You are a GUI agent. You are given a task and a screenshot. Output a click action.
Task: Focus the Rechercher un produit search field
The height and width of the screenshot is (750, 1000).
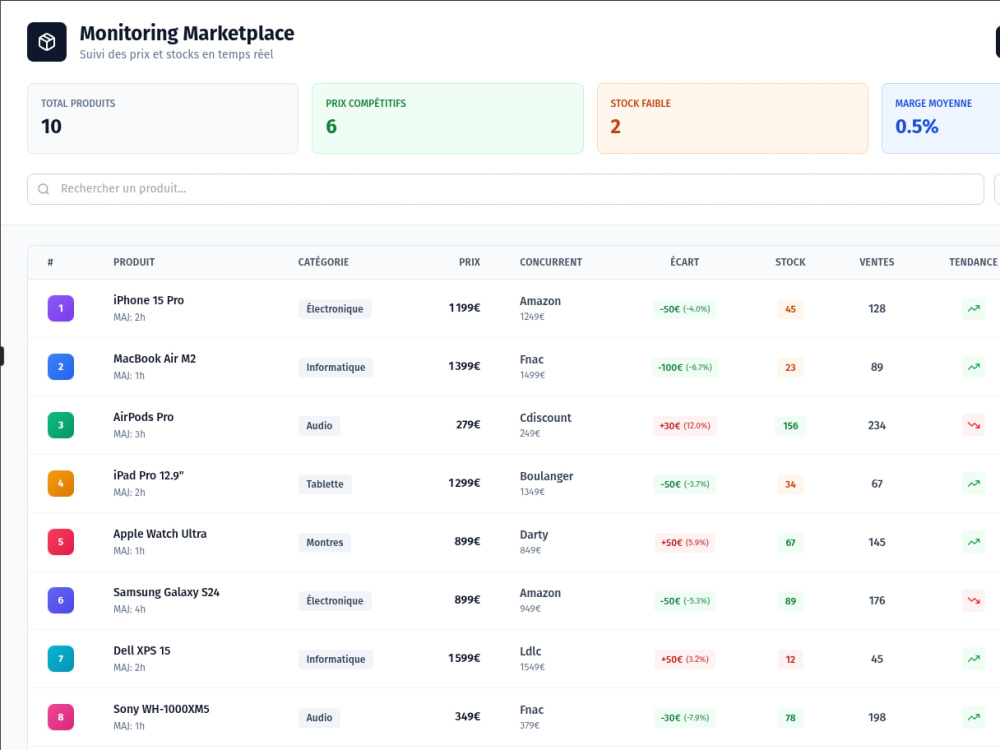tap(505, 189)
